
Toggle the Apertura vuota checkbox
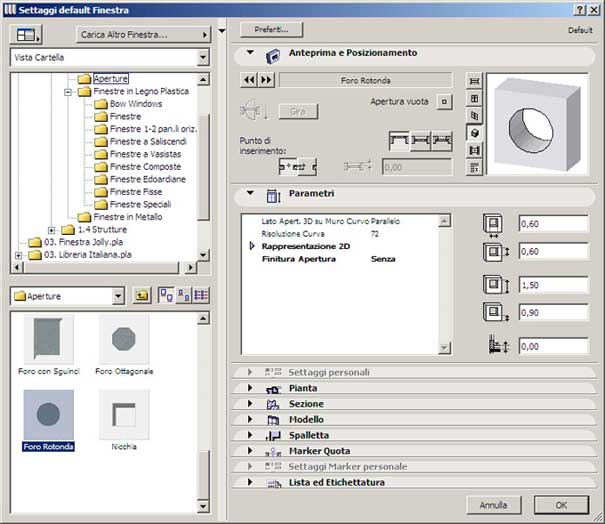(446, 102)
